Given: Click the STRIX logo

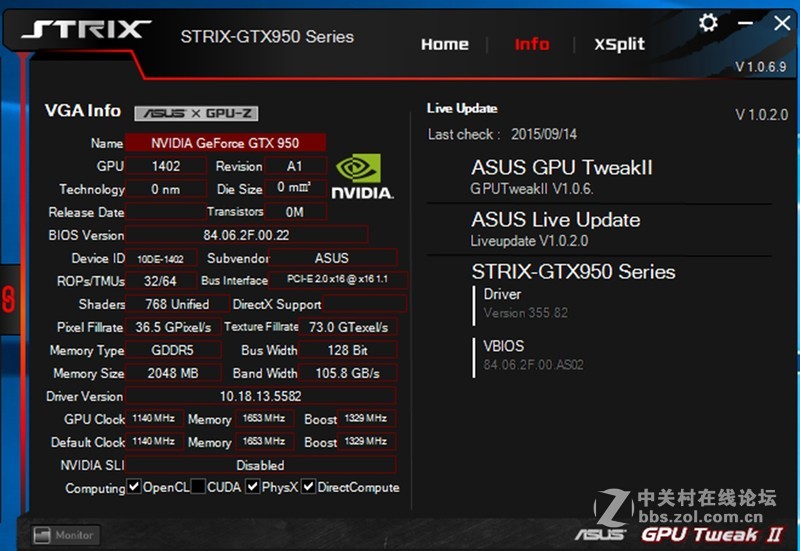Looking at the screenshot, I should (86, 30).
